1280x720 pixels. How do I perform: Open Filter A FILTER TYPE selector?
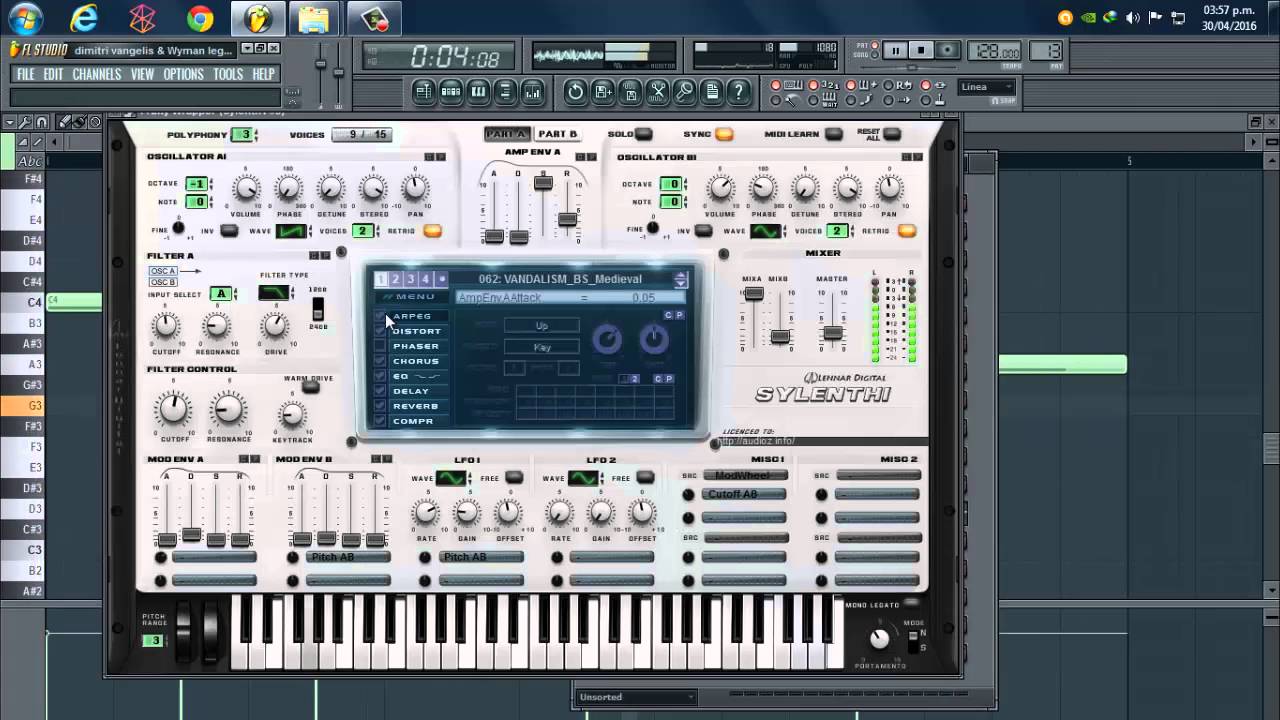tap(274, 293)
